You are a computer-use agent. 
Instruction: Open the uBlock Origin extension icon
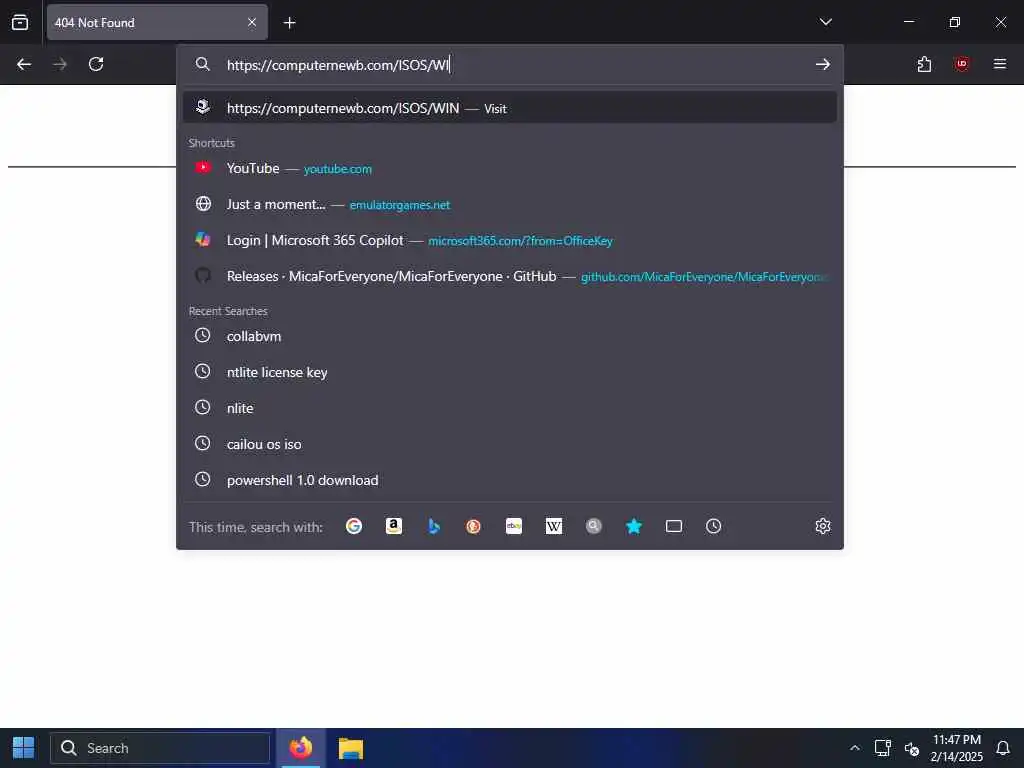[x=961, y=64]
